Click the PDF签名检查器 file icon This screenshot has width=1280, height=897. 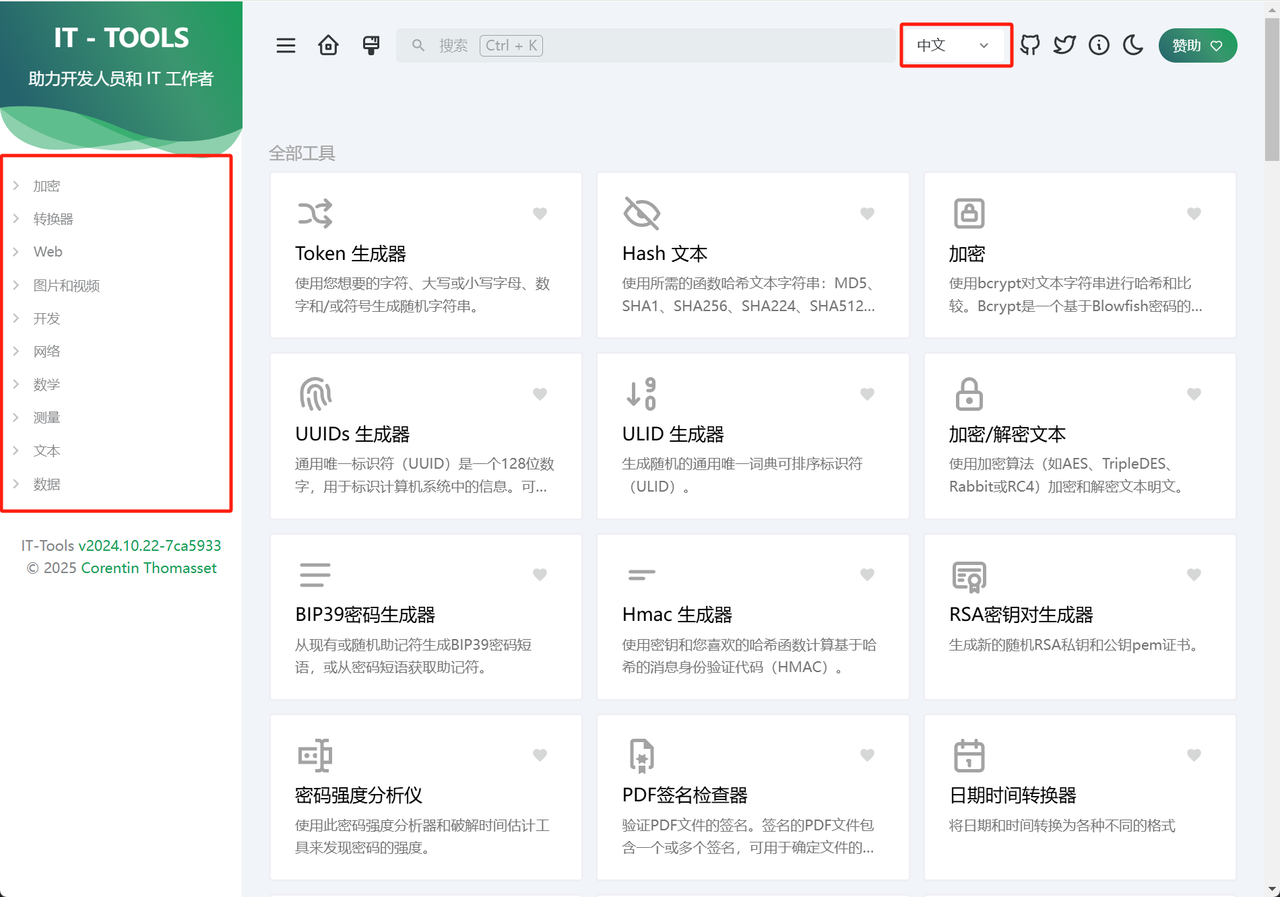tap(641, 755)
